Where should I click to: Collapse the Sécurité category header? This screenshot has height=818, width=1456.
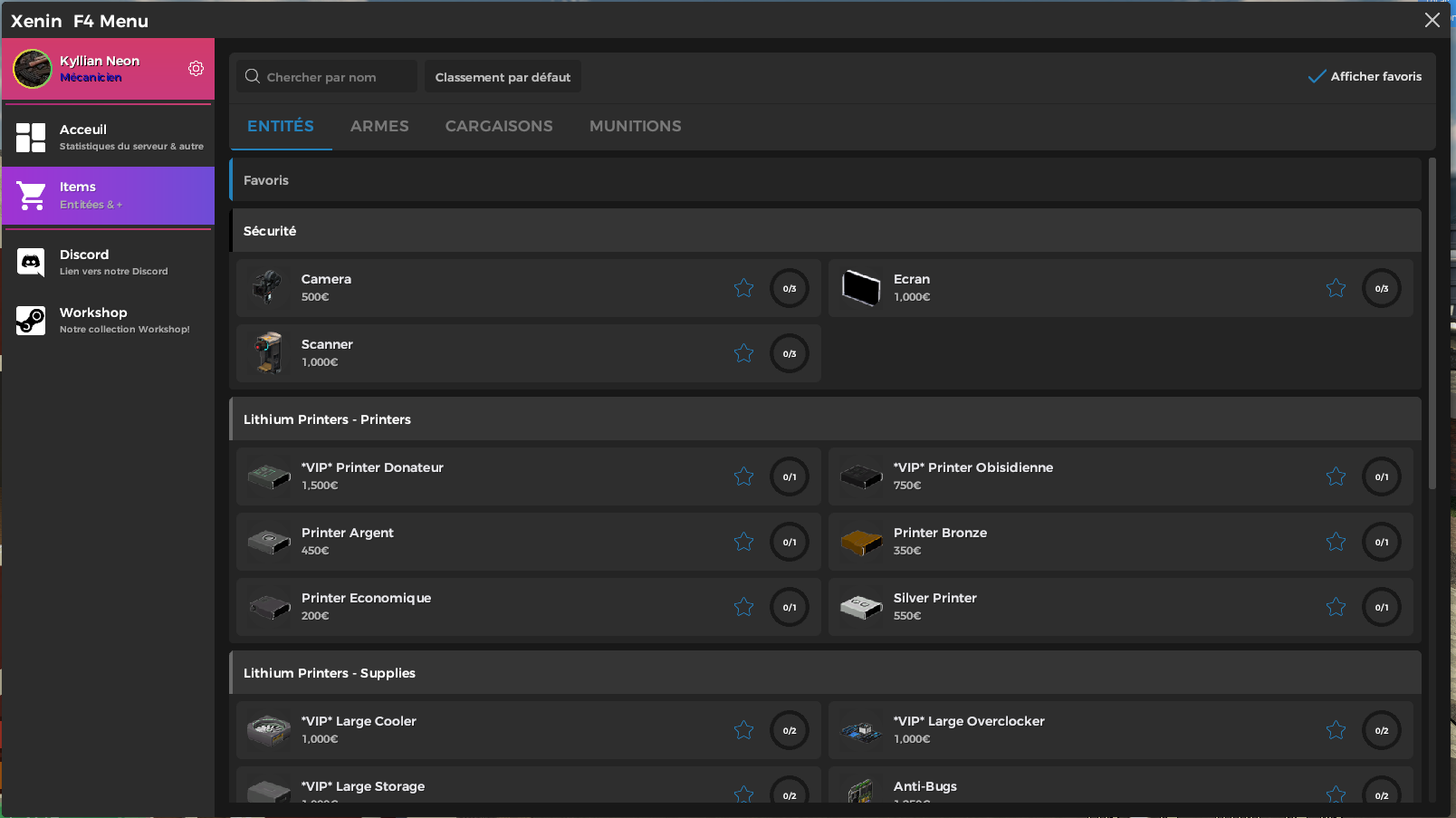(825, 230)
